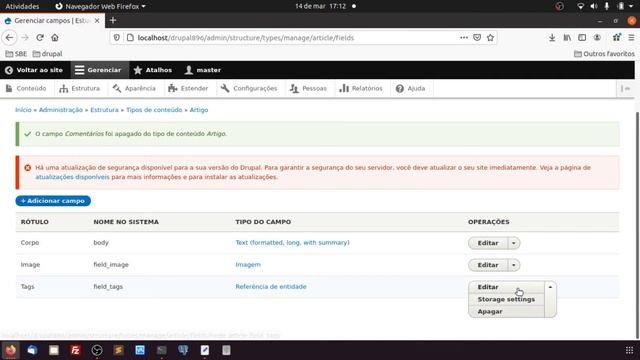
Task: Open Thunderbird mail from the dock
Action: click(x=32, y=350)
